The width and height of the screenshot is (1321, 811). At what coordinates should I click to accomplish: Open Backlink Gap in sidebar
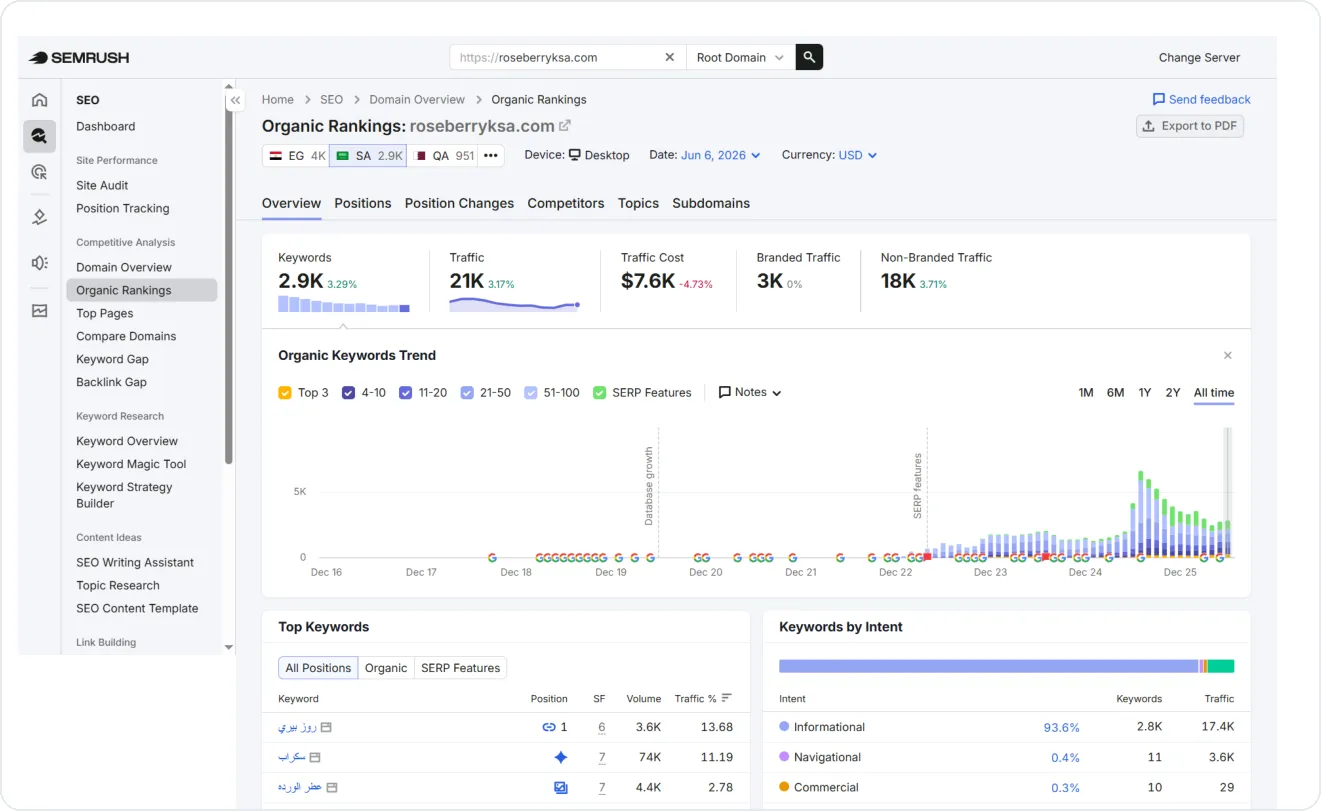pyautogui.click(x=111, y=382)
